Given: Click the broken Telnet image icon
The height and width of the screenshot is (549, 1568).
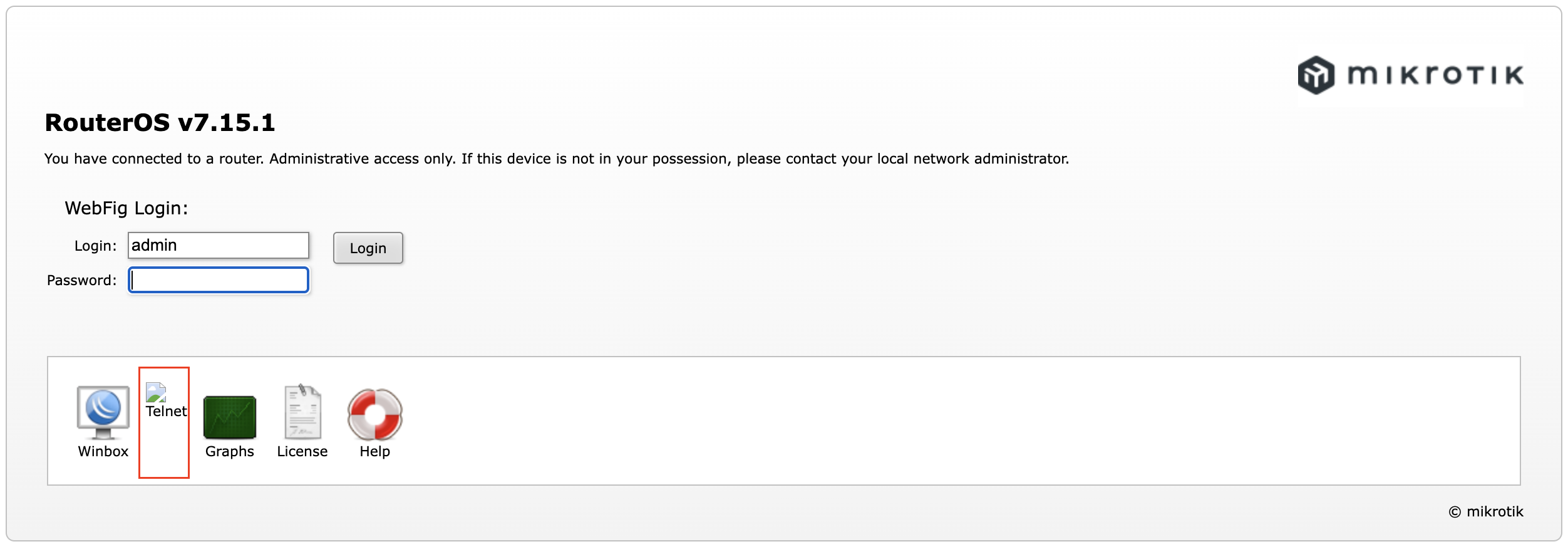Looking at the screenshot, I should pyautogui.click(x=156, y=392).
